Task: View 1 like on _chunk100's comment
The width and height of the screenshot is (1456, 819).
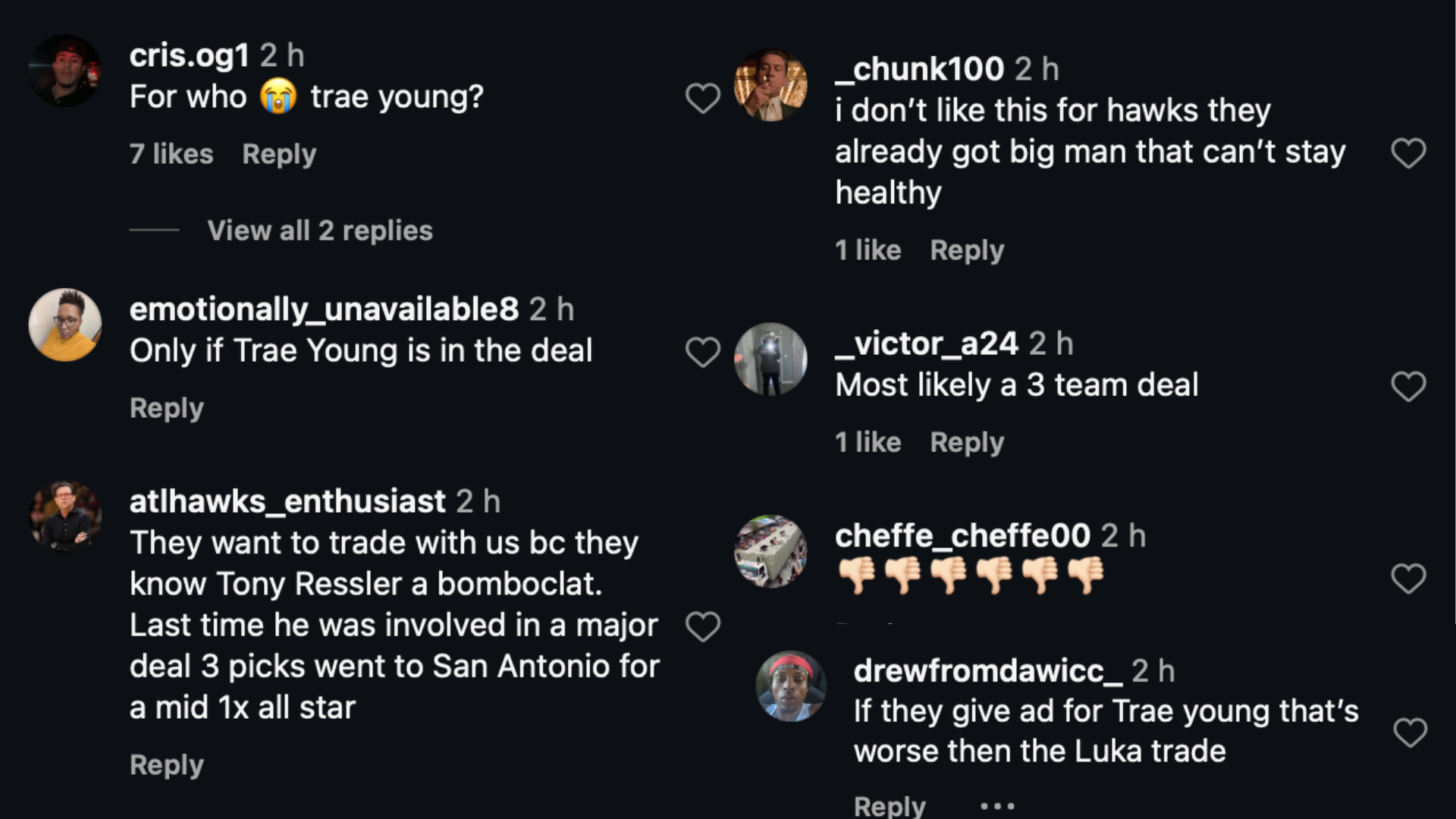Action: click(868, 250)
